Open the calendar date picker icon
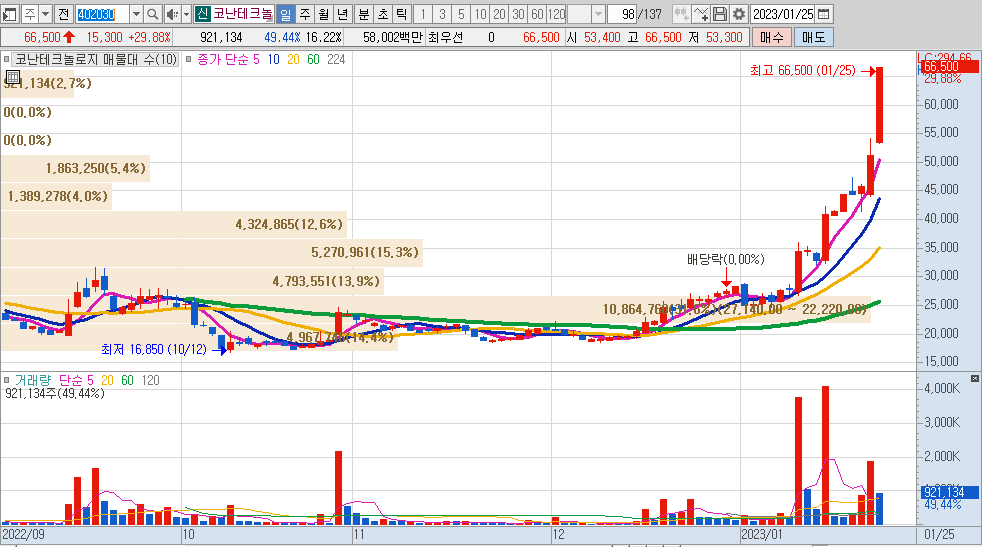Screen dimensions: 982x547 click(824, 14)
